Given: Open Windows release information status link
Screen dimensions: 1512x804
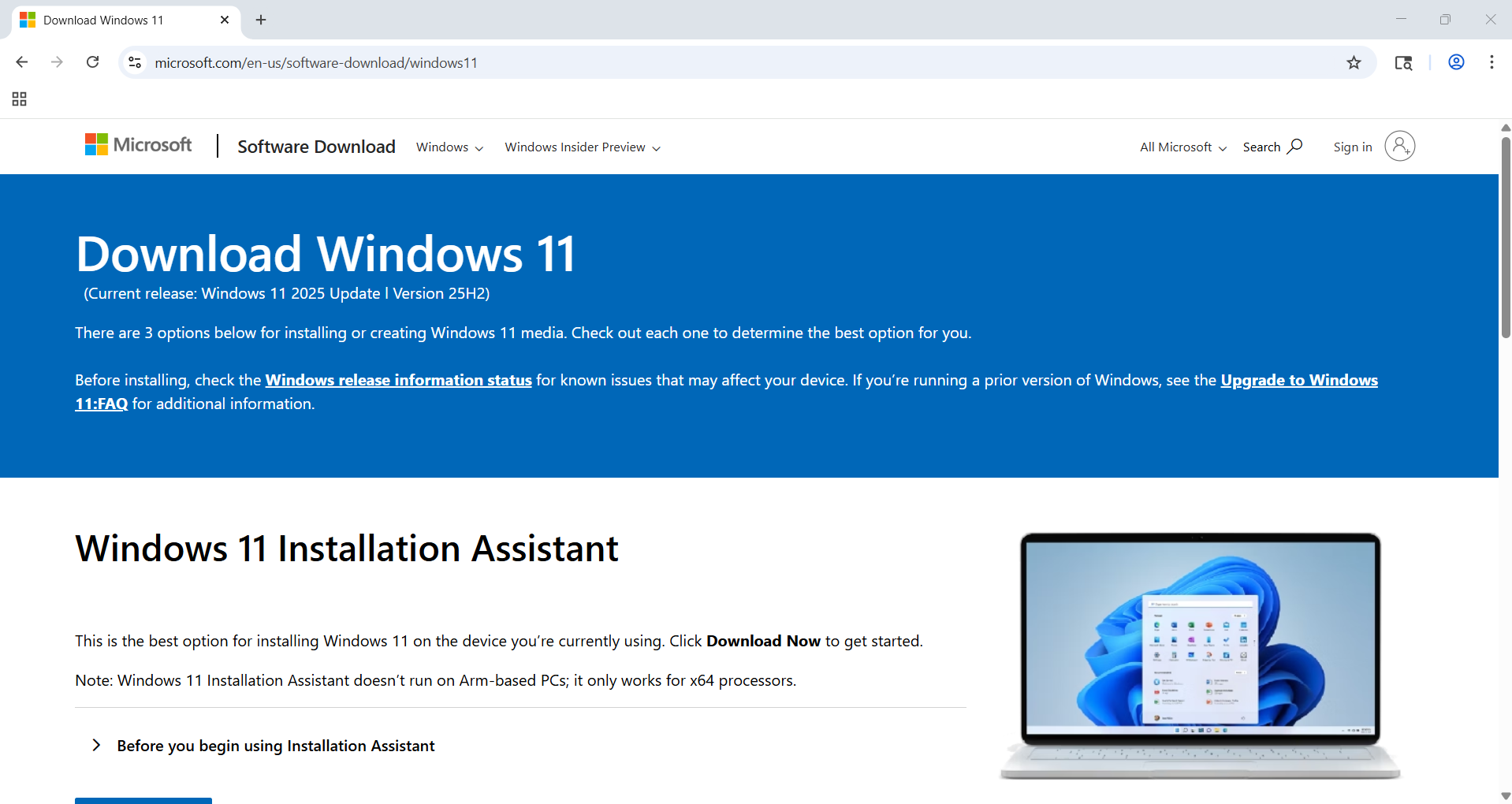Looking at the screenshot, I should coord(398,380).
